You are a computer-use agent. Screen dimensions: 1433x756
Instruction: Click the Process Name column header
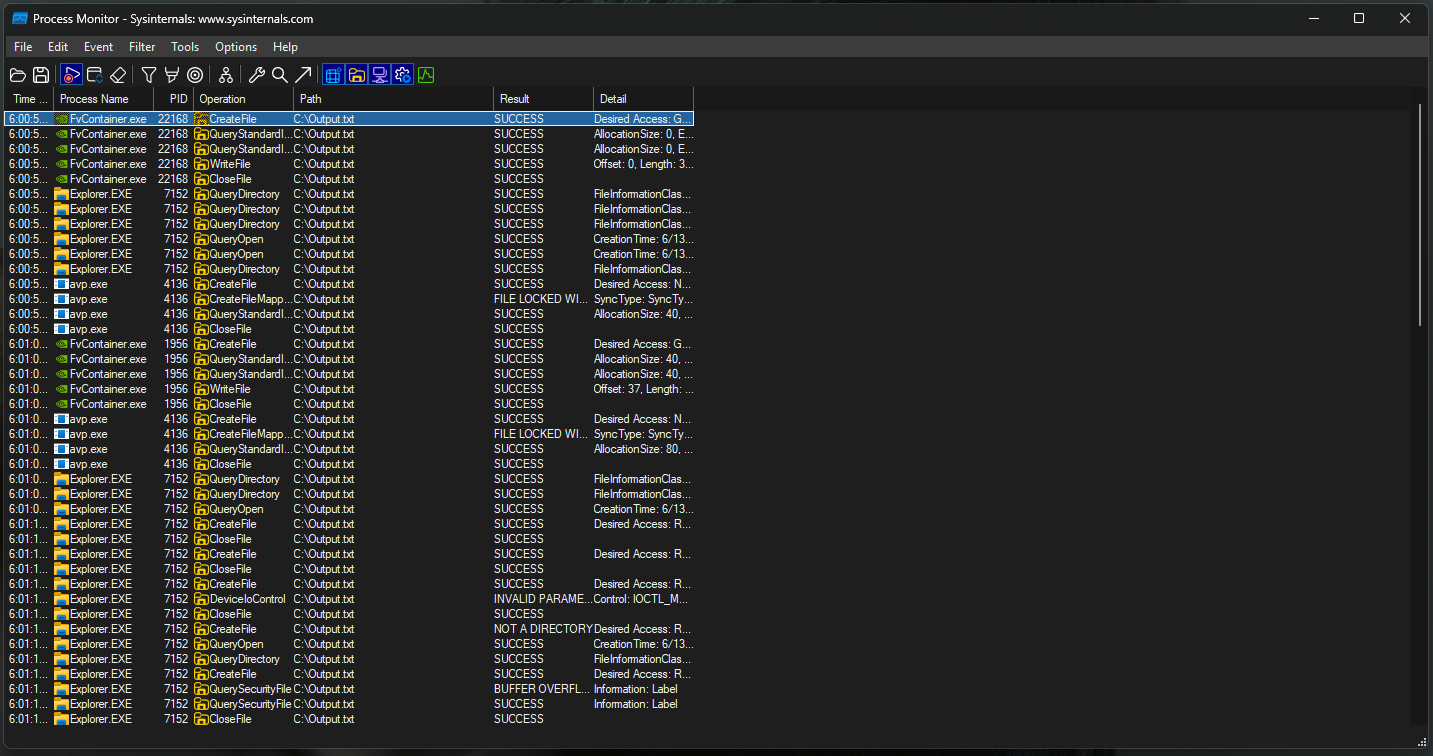(x=104, y=99)
